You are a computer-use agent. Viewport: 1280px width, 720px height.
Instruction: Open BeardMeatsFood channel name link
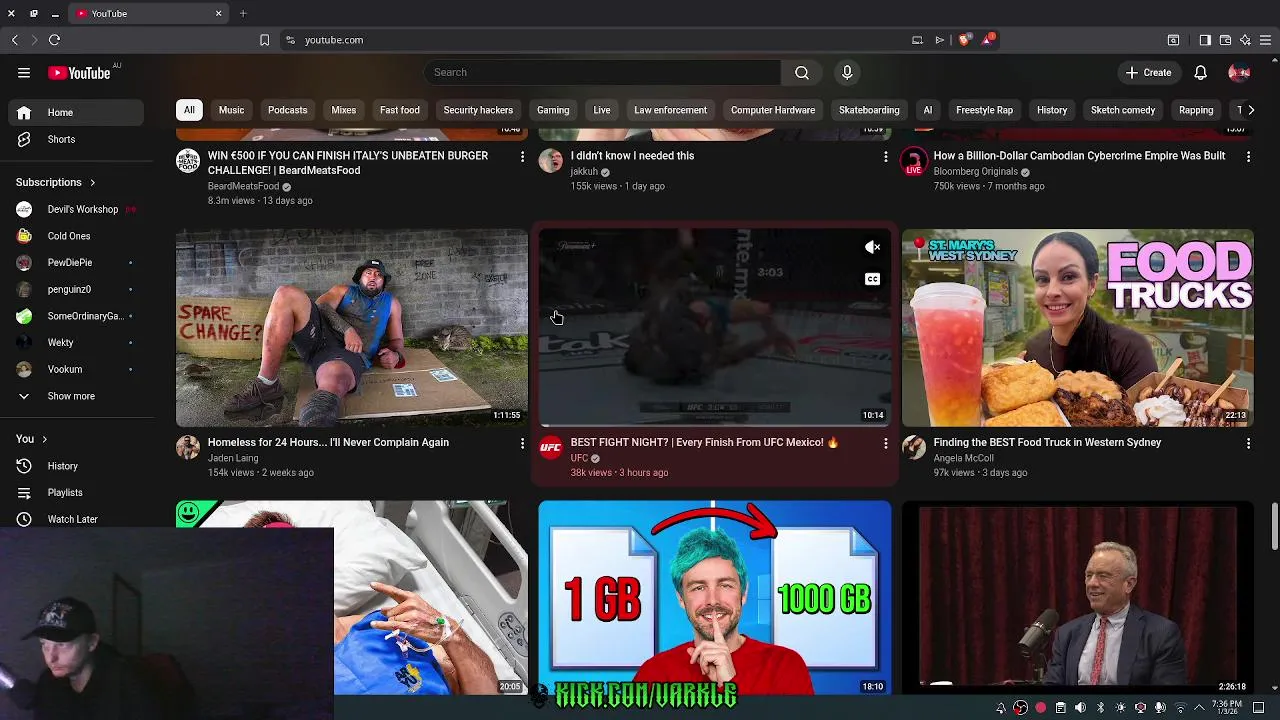tap(243, 186)
